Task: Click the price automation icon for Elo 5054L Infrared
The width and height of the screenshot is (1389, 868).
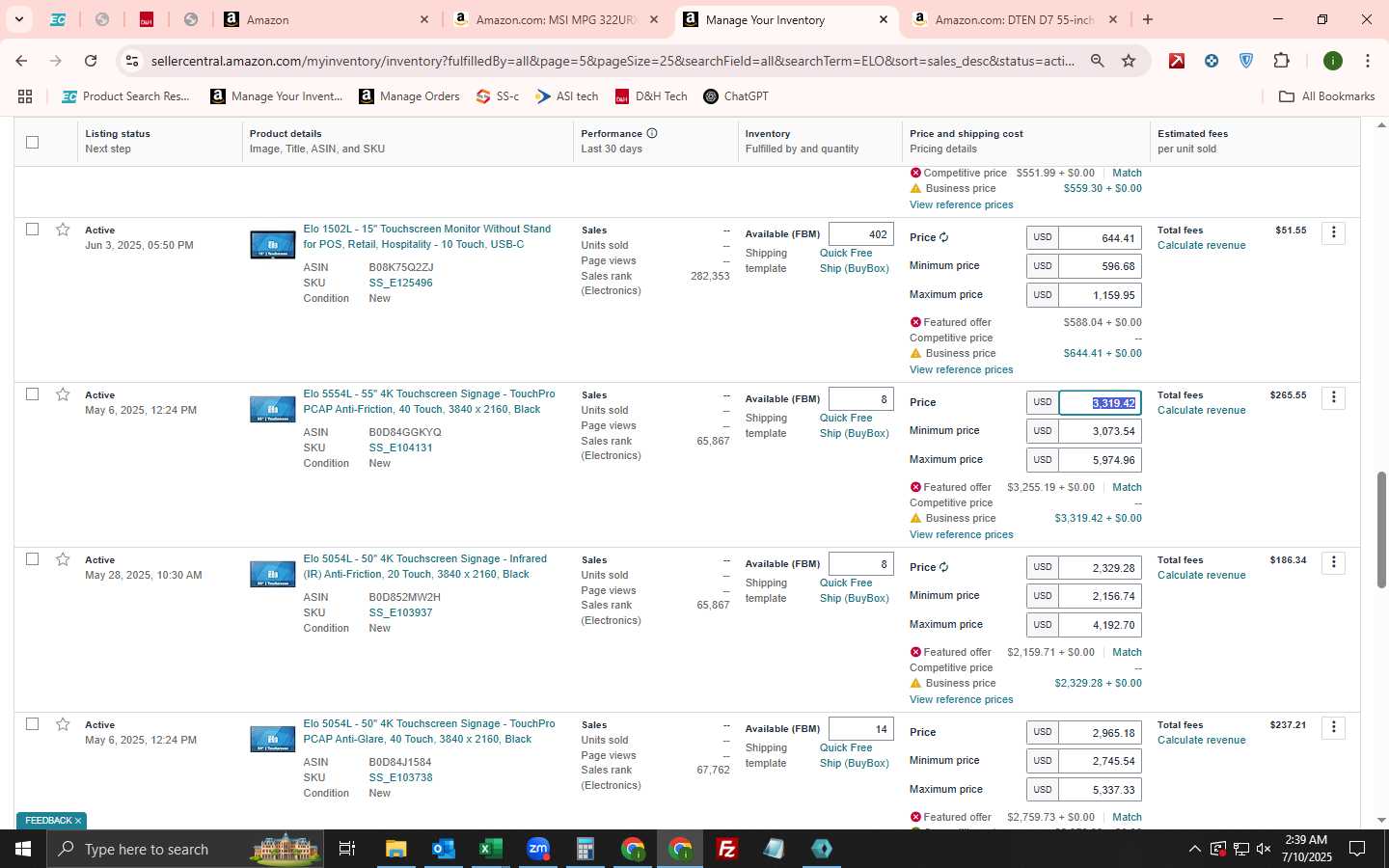Action: click(x=944, y=567)
